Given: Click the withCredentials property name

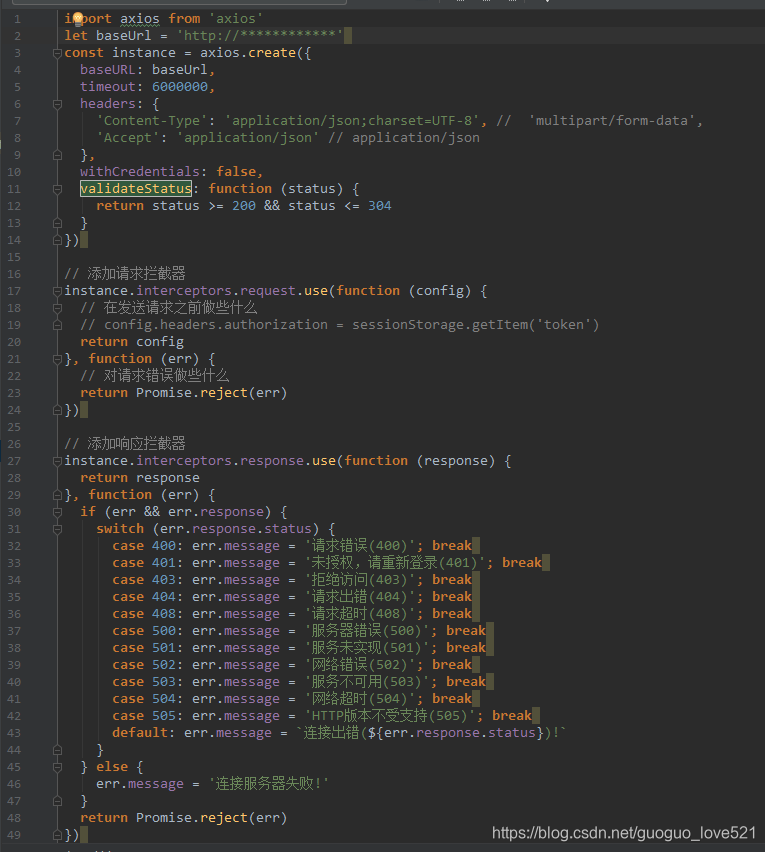Looking at the screenshot, I should click(140, 172).
